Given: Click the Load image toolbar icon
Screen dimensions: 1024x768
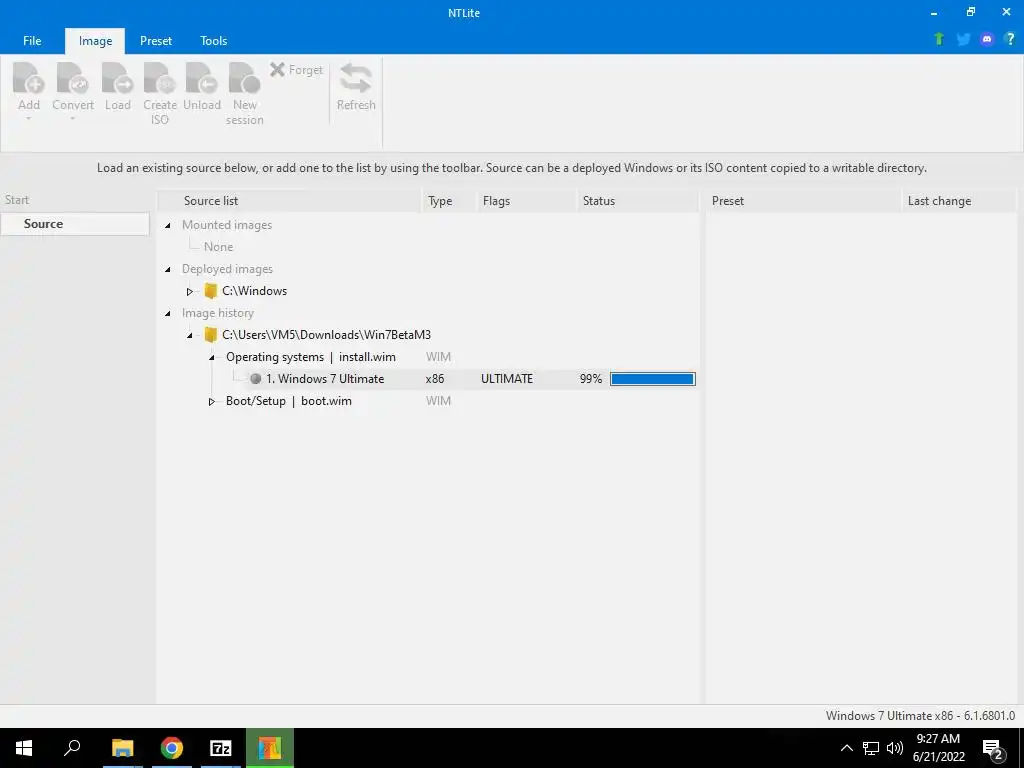Looking at the screenshot, I should (x=118, y=79).
